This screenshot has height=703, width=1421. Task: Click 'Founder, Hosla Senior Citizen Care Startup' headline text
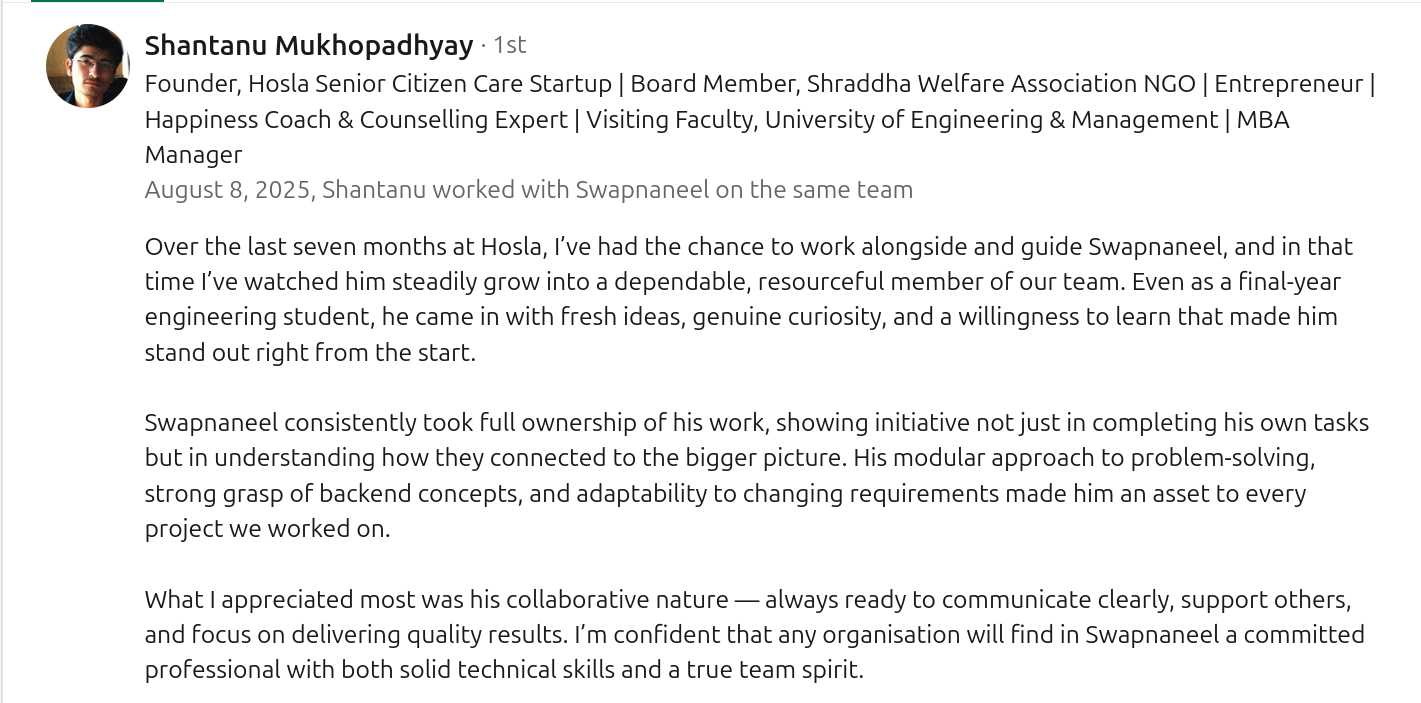pyautogui.click(x=378, y=84)
